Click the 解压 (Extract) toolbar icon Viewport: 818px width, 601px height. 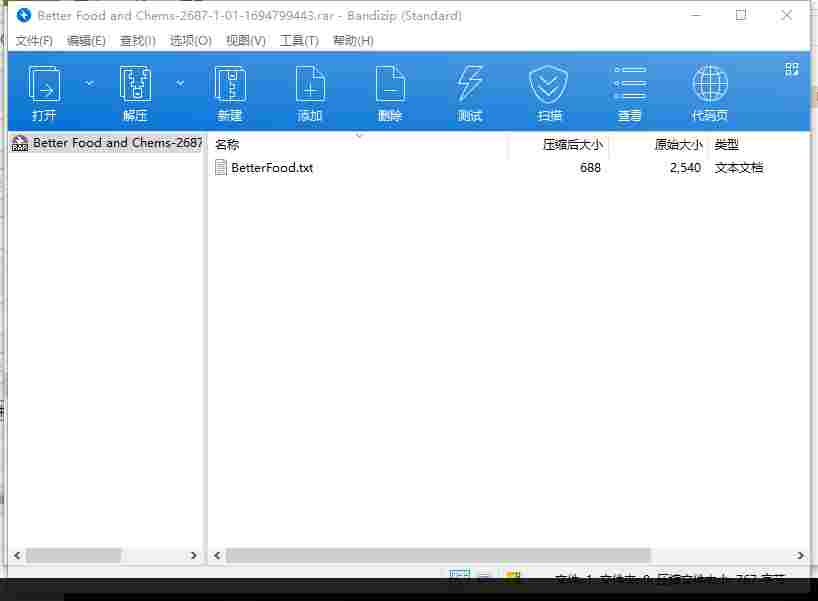(135, 84)
